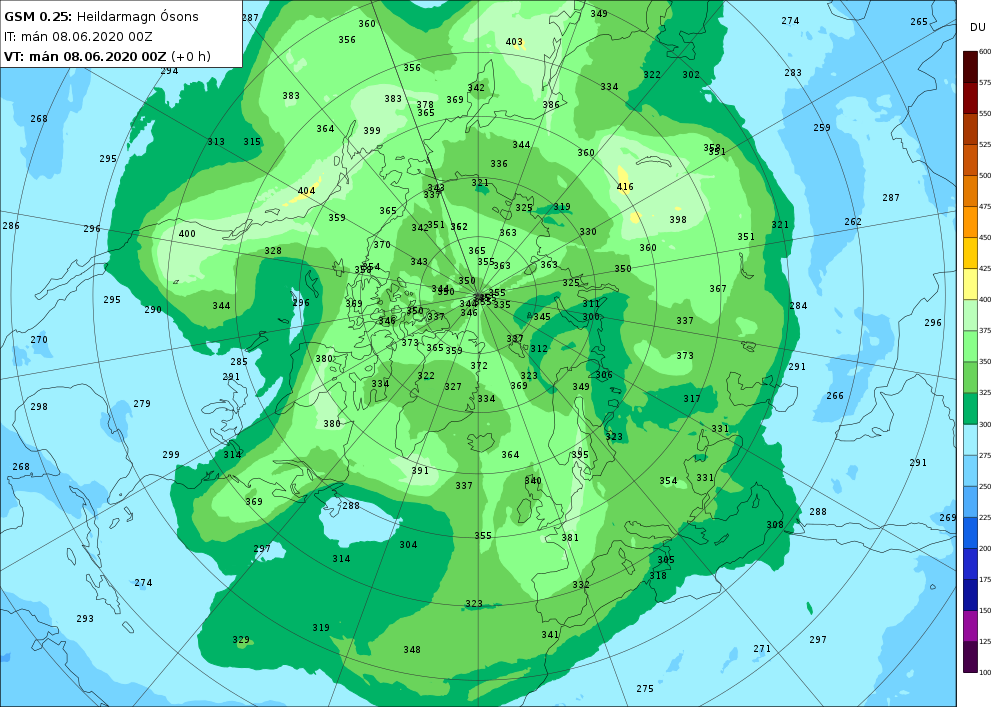Click the "475" legend tick label
This screenshot has width=1000, height=707.
[x=985, y=207]
